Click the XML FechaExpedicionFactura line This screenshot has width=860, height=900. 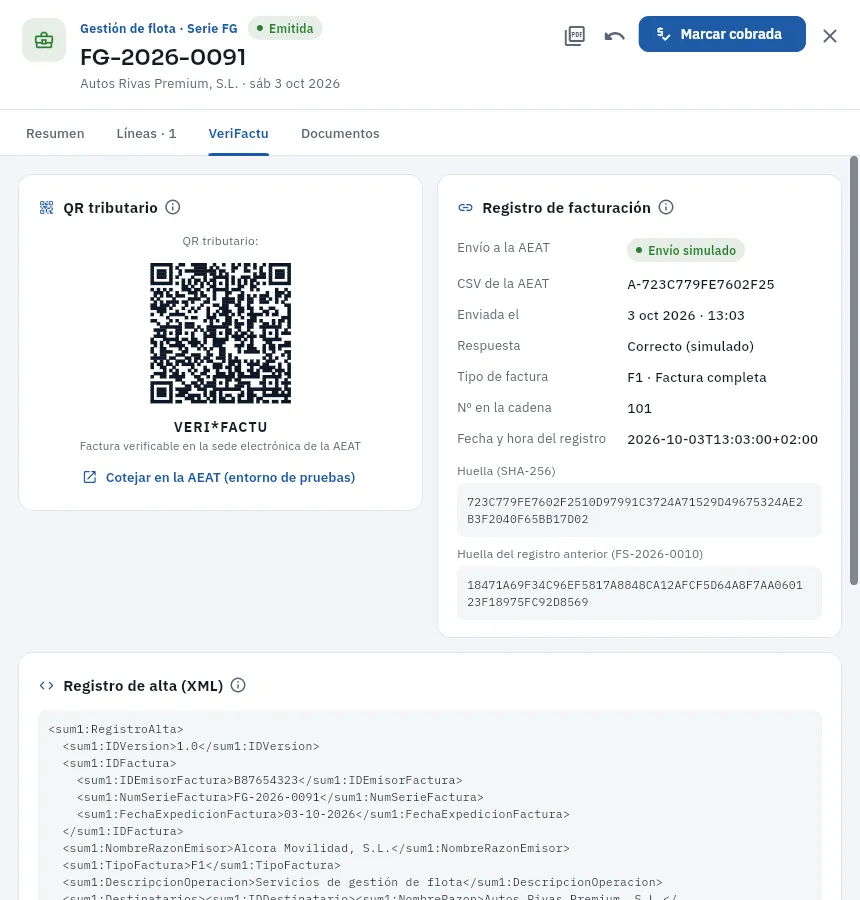(323, 814)
